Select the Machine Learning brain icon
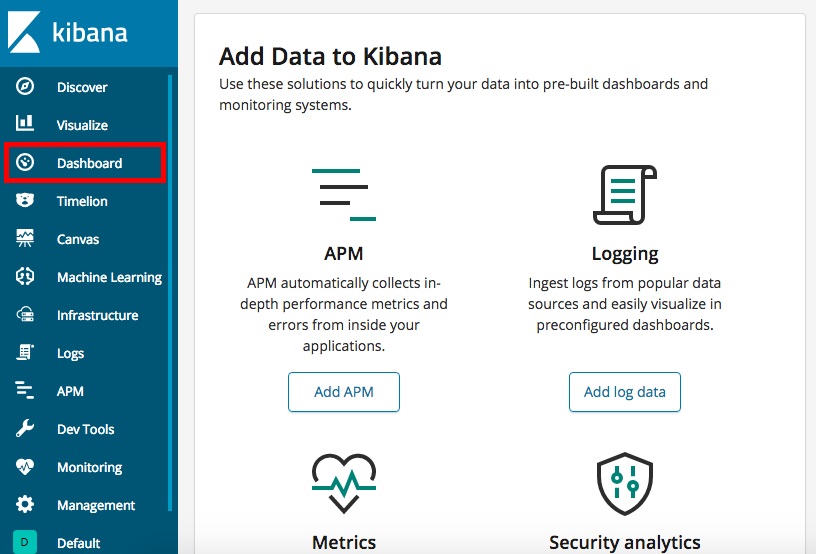 point(24,276)
